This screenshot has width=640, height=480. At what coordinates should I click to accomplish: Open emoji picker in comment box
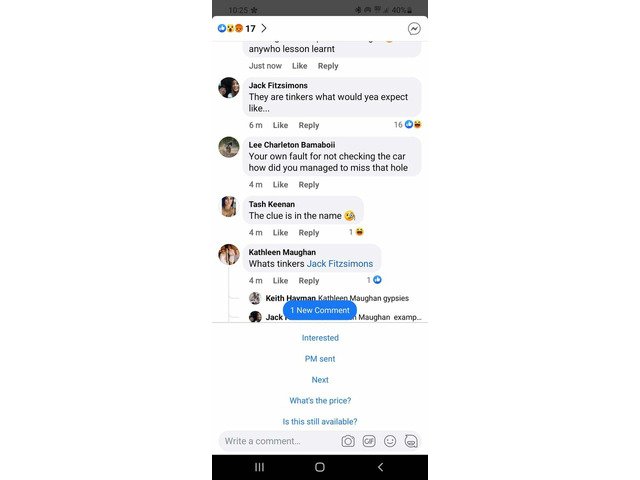tap(390, 441)
